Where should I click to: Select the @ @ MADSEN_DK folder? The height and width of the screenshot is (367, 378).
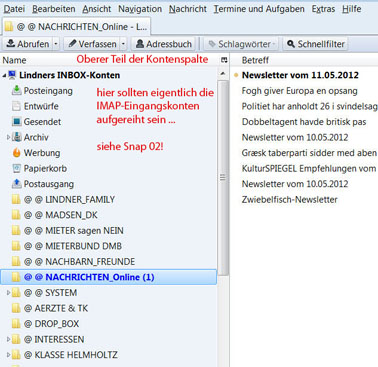[61, 215]
